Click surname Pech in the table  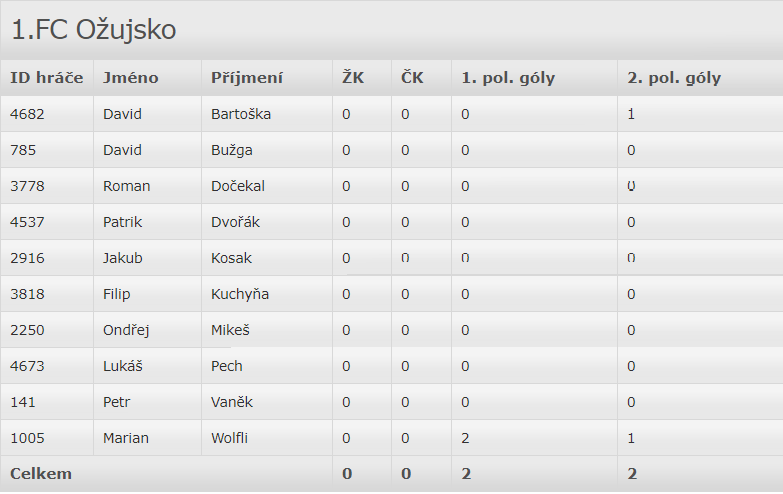coord(227,366)
